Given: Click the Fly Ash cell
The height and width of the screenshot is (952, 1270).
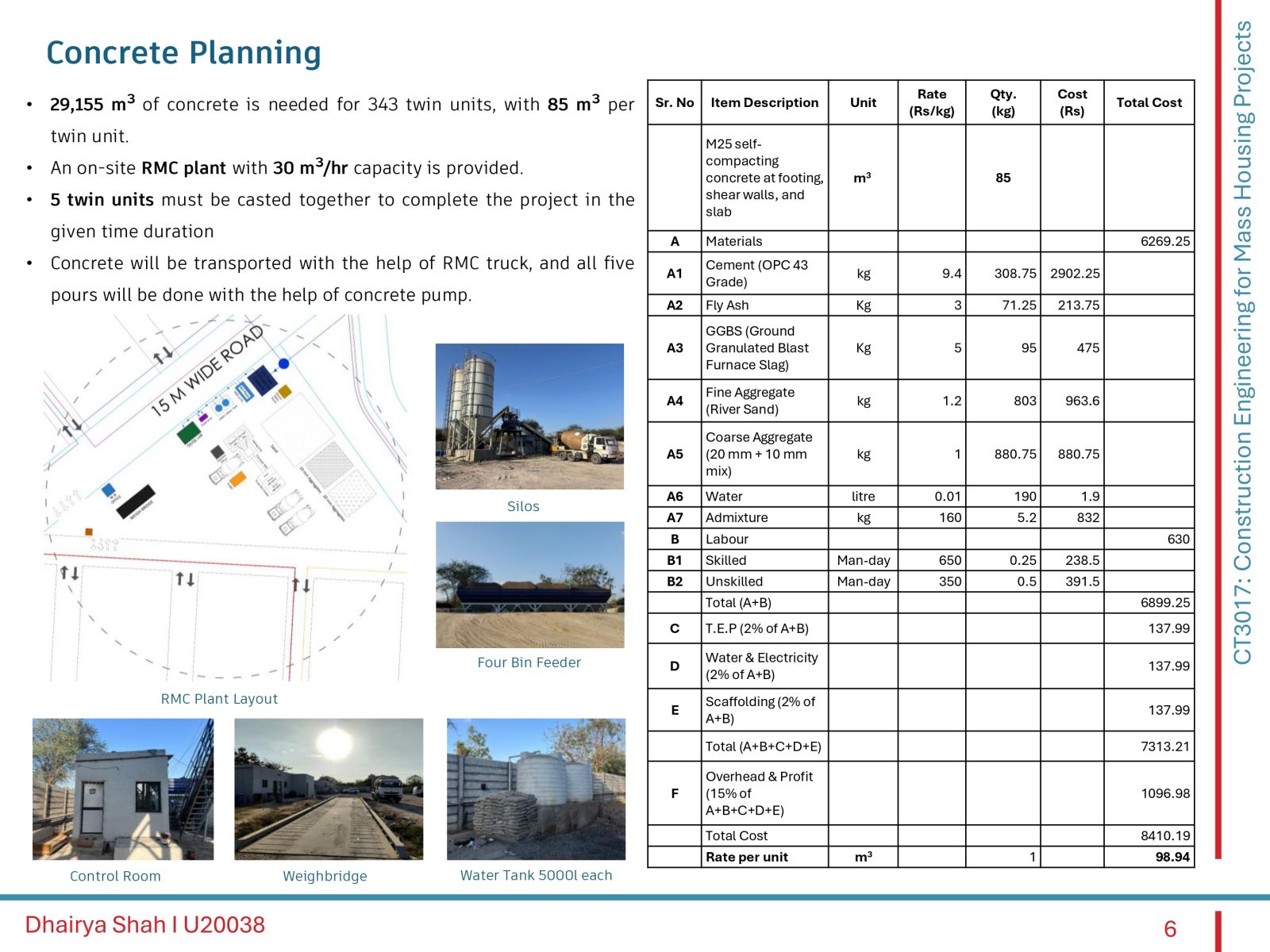Looking at the screenshot, I should click(x=764, y=305).
